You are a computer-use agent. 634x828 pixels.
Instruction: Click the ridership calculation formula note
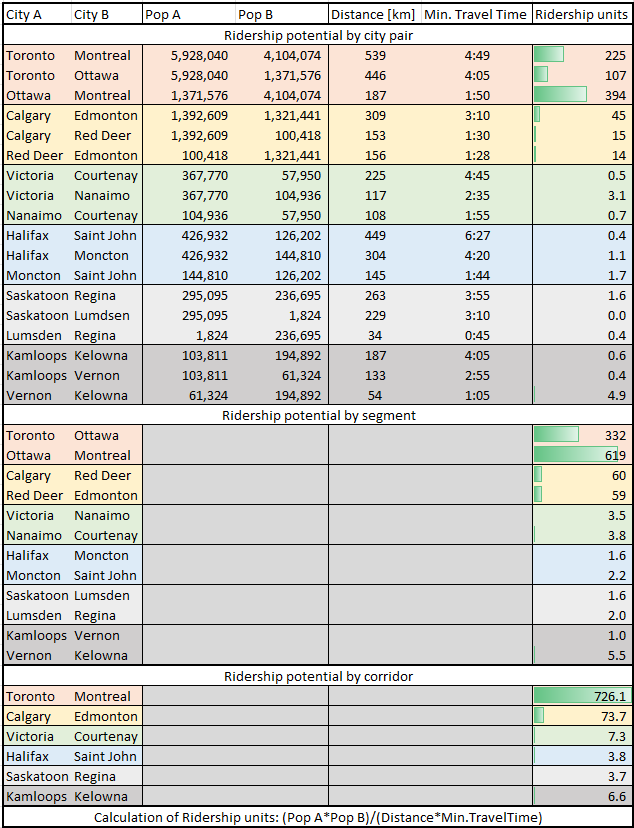317,817
